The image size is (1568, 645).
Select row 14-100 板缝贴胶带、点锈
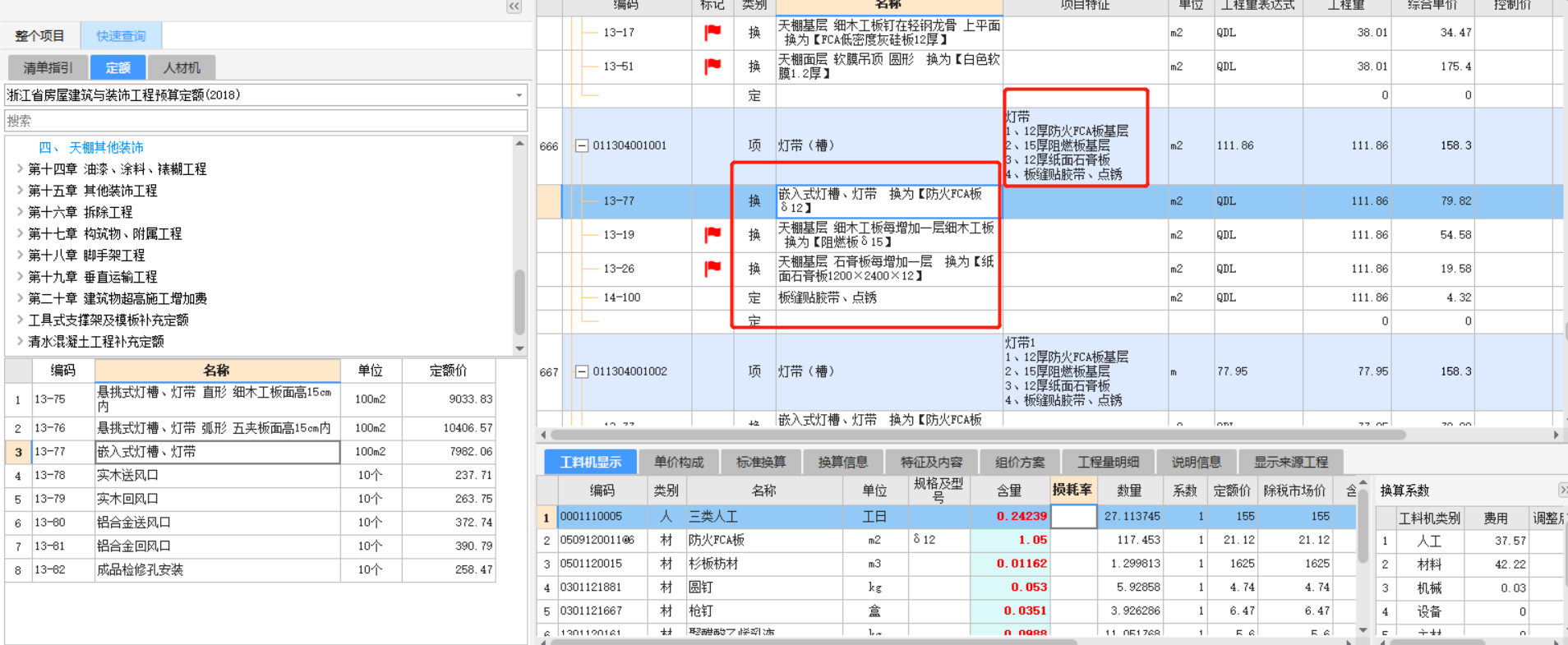click(x=1049, y=297)
